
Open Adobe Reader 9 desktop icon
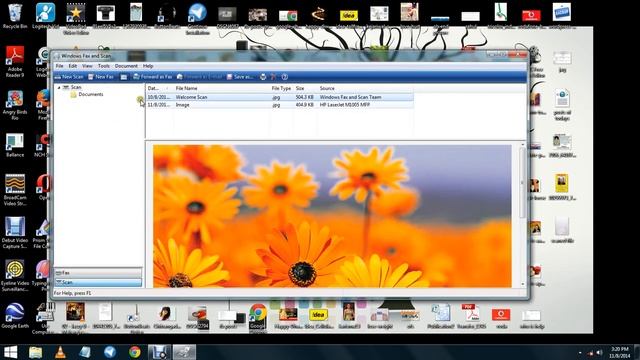pyautogui.click(x=15, y=61)
